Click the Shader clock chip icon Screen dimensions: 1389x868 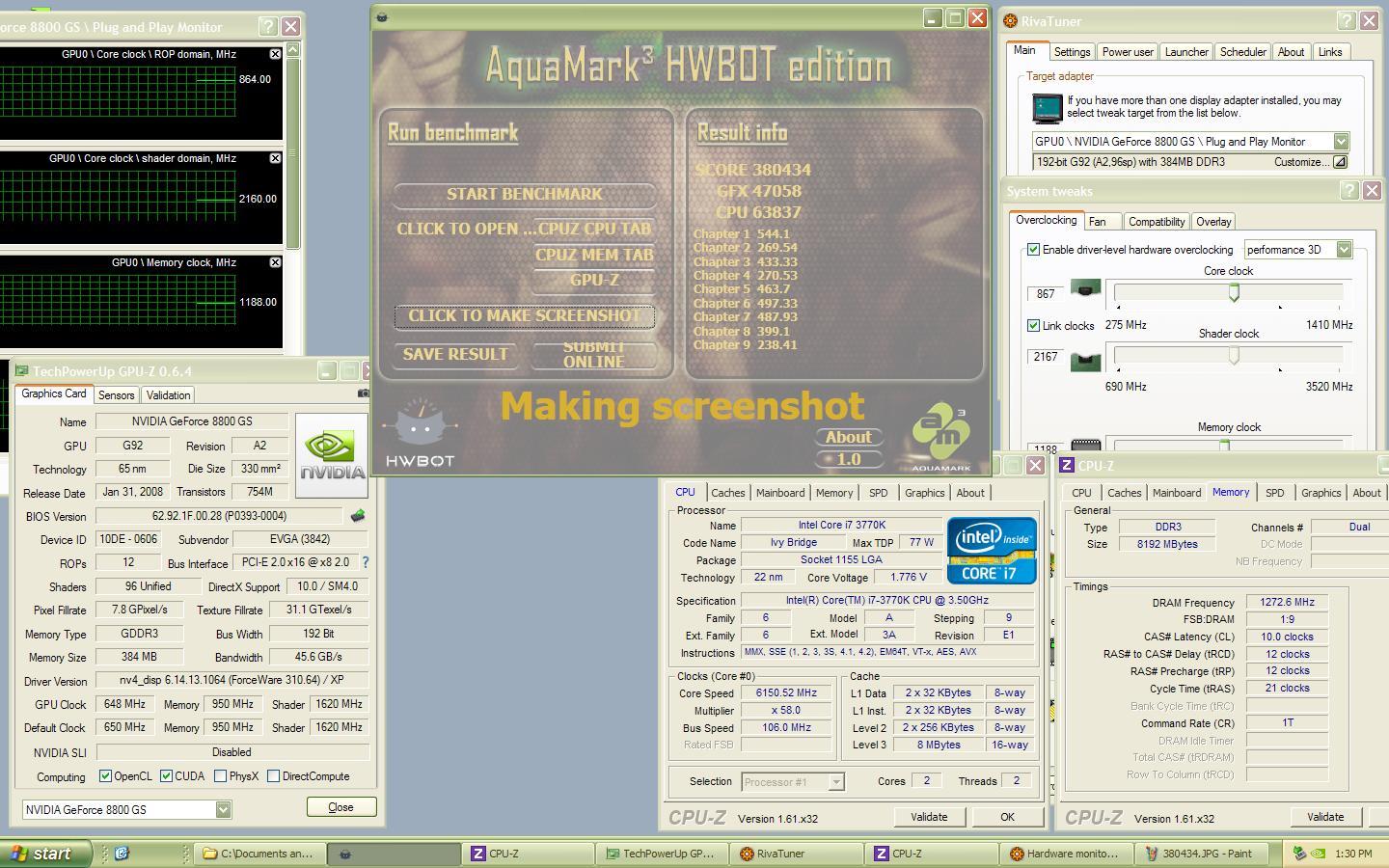coord(1085,360)
